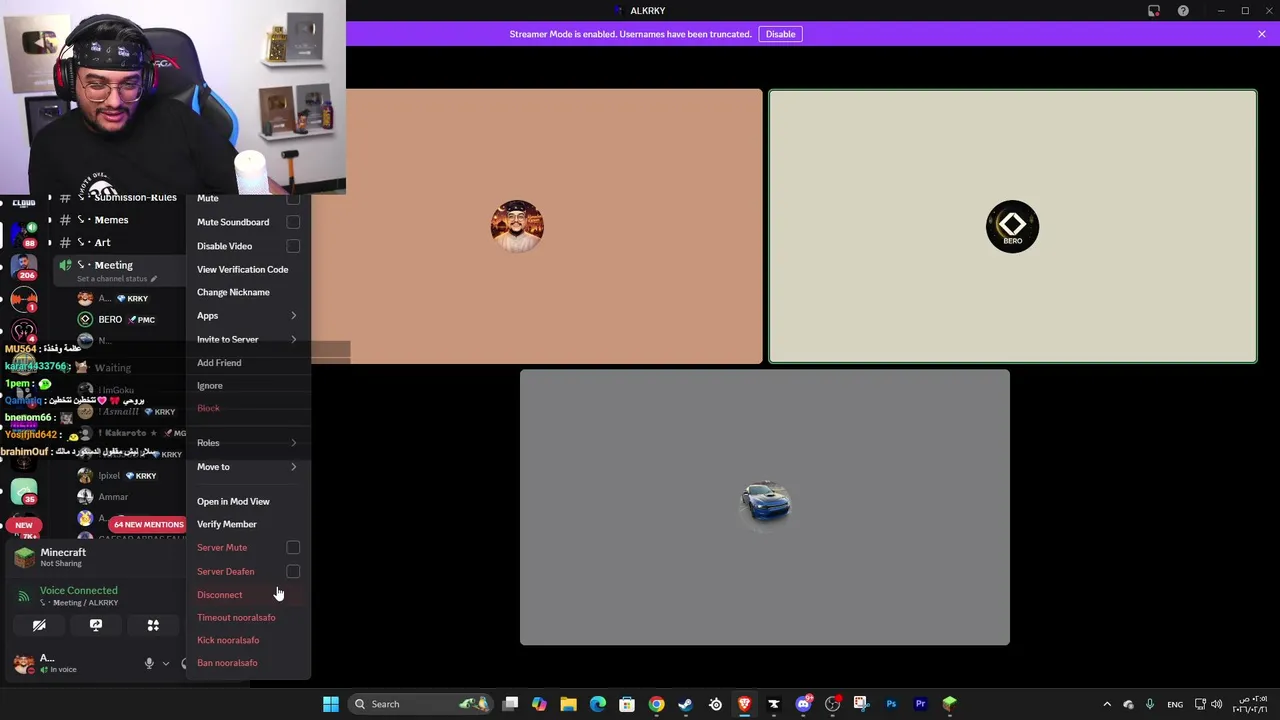
Task: Click the Share Your Screen icon
Action: [96, 625]
